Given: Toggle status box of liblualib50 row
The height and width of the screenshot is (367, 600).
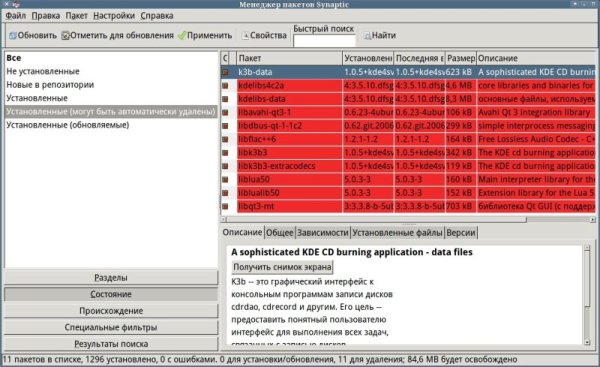Looking at the screenshot, I should click(225, 192).
